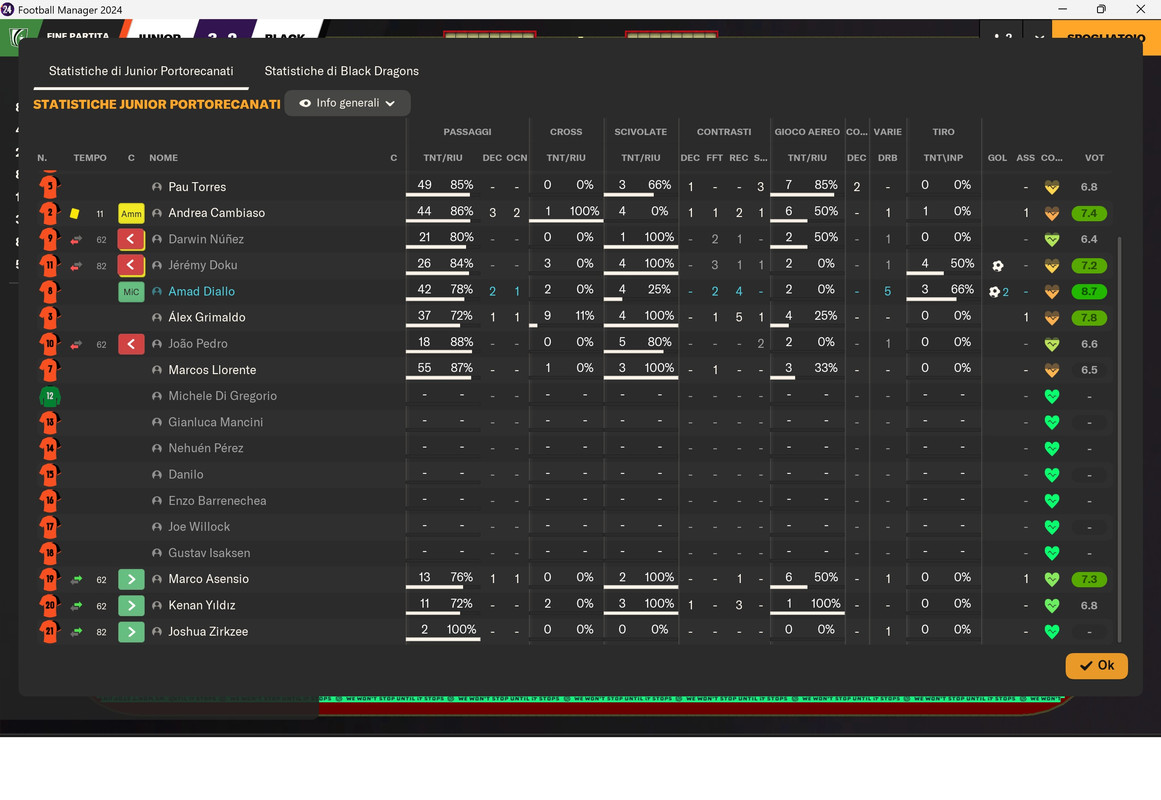This screenshot has height=800, width=1161.
Task: Click the MiC badge for Amad Diallo
Action: tap(131, 292)
